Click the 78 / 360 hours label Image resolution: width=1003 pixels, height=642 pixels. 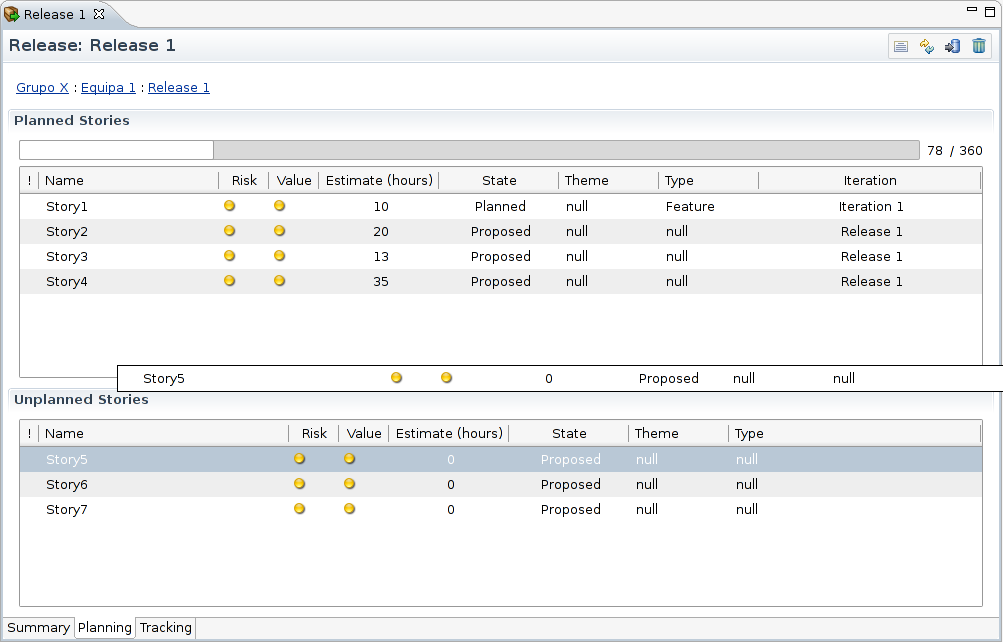pyautogui.click(x=955, y=151)
